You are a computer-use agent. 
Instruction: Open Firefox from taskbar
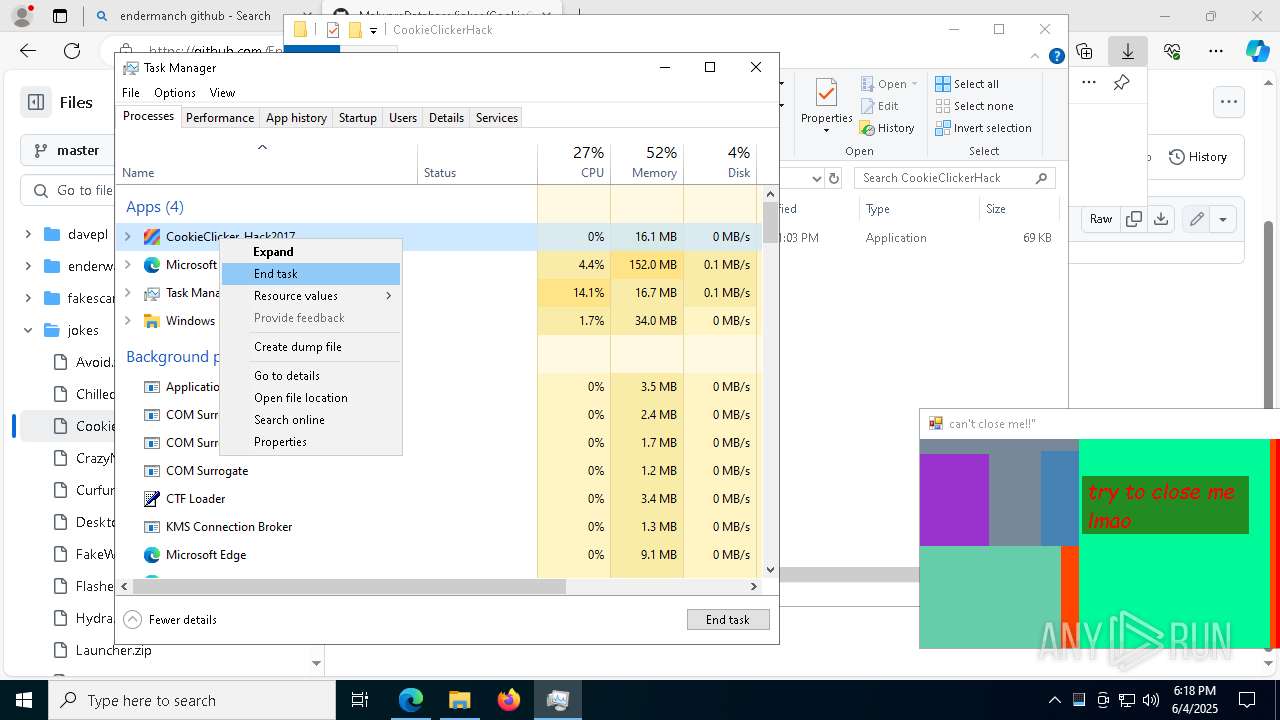(509, 700)
